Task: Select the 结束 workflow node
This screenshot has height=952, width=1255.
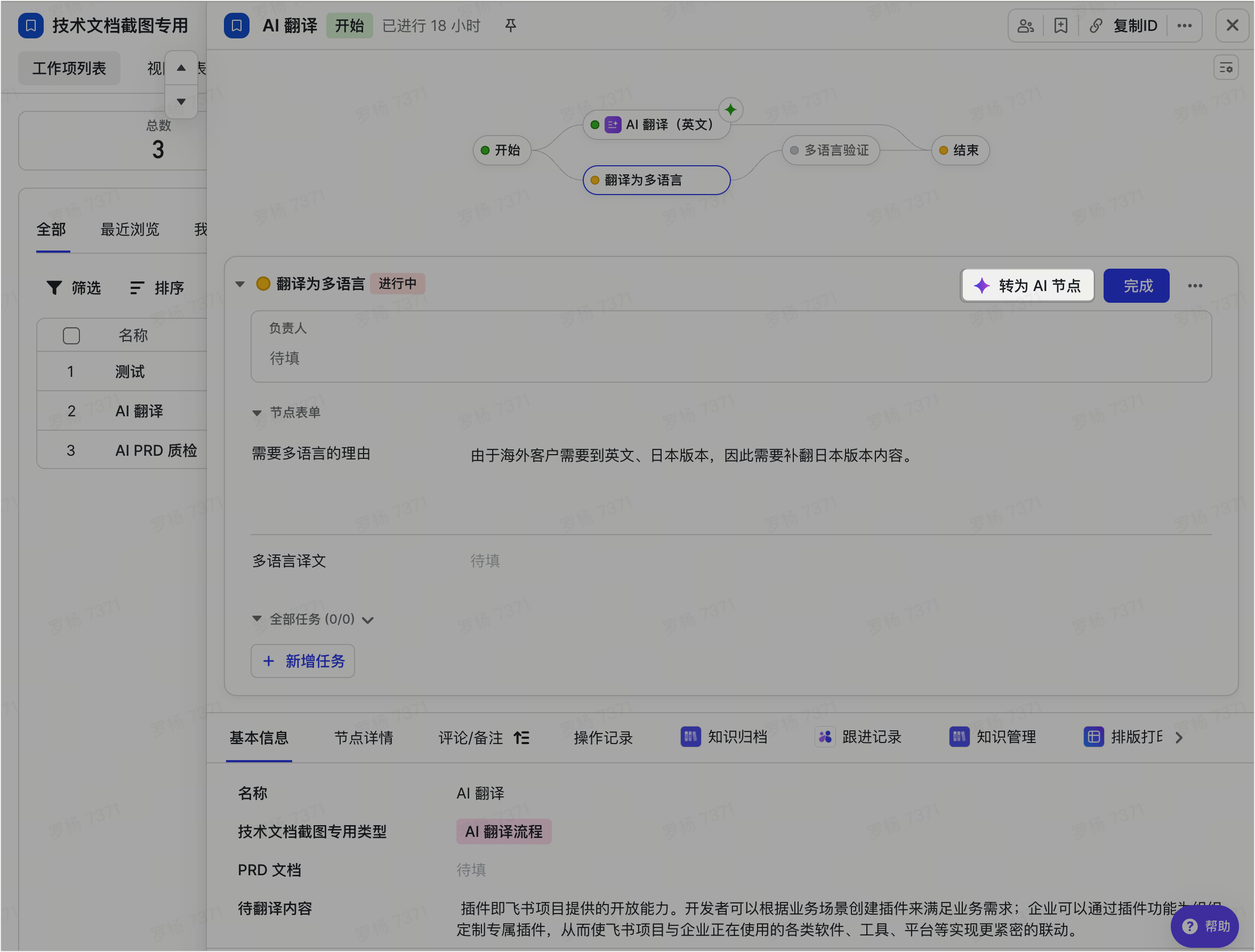Action: coord(960,150)
